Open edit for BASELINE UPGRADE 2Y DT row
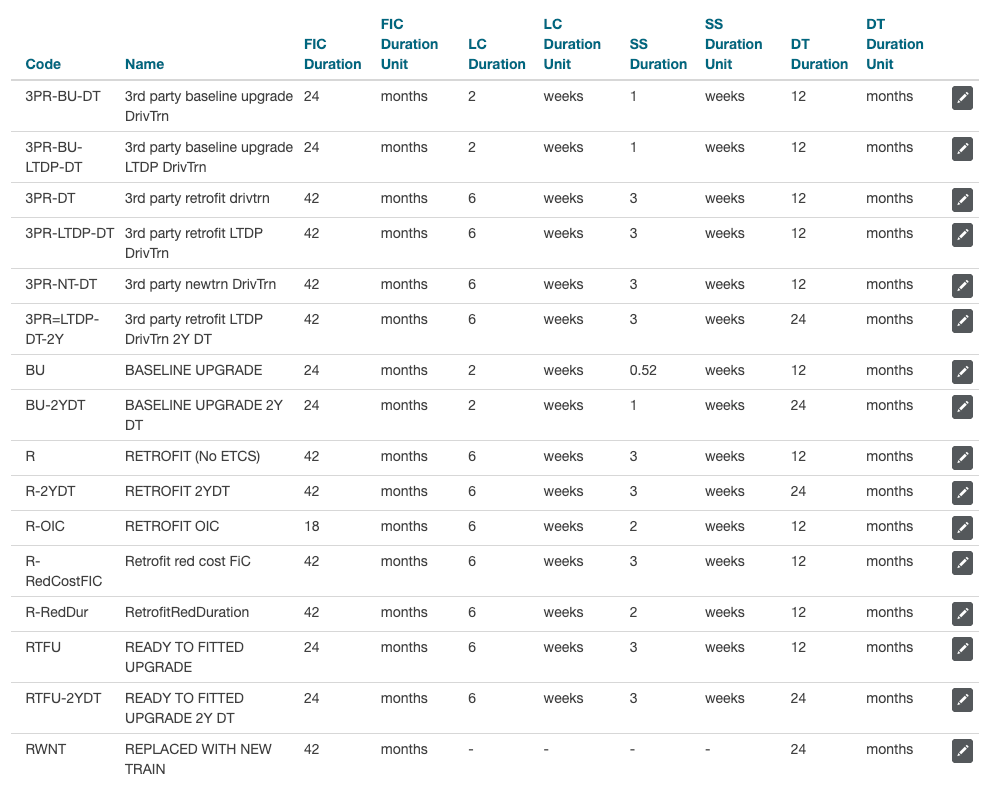Viewport: 989px width, 800px height. coord(962,407)
